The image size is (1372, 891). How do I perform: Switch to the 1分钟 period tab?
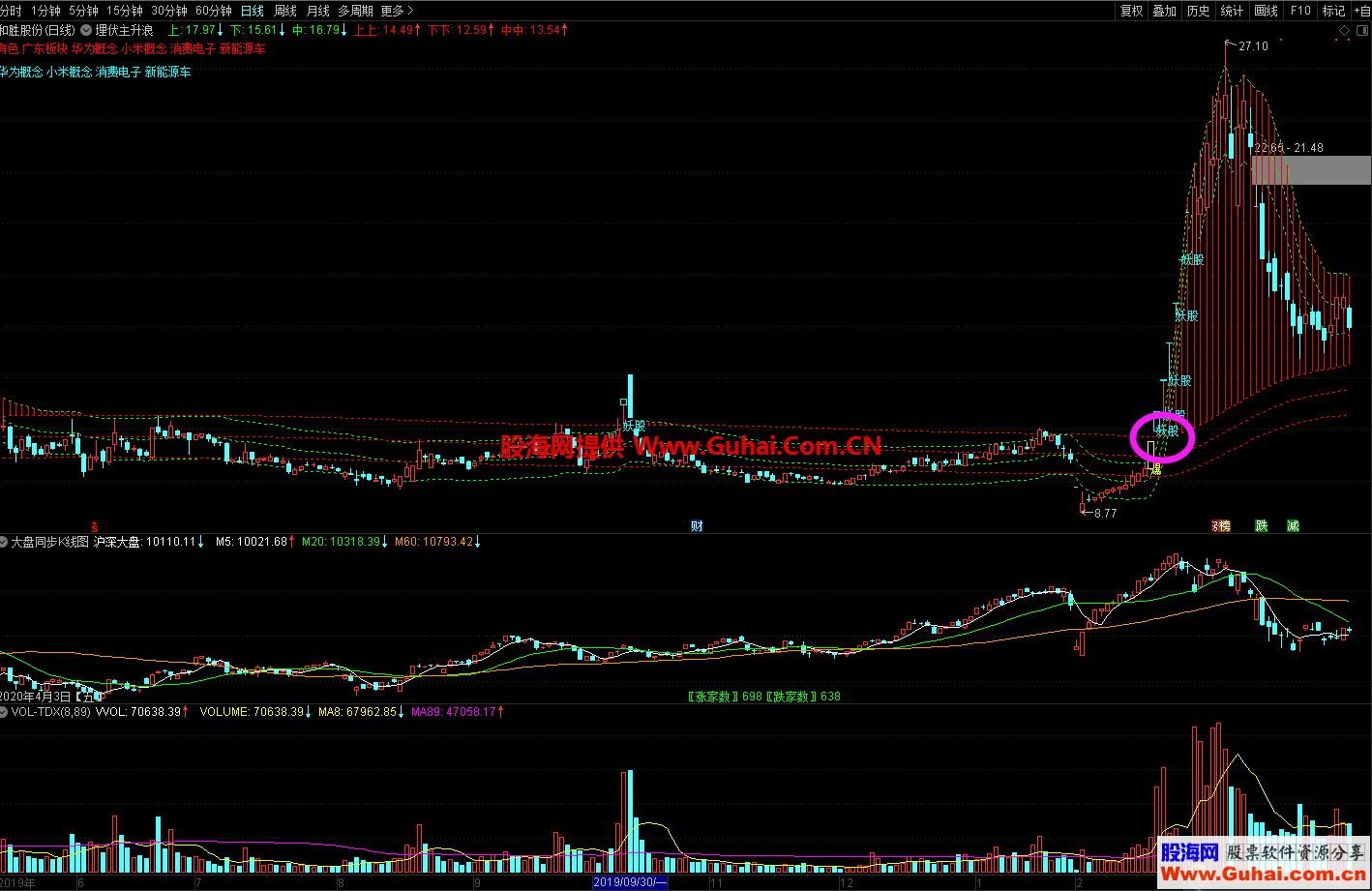click(x=45, y=11)
